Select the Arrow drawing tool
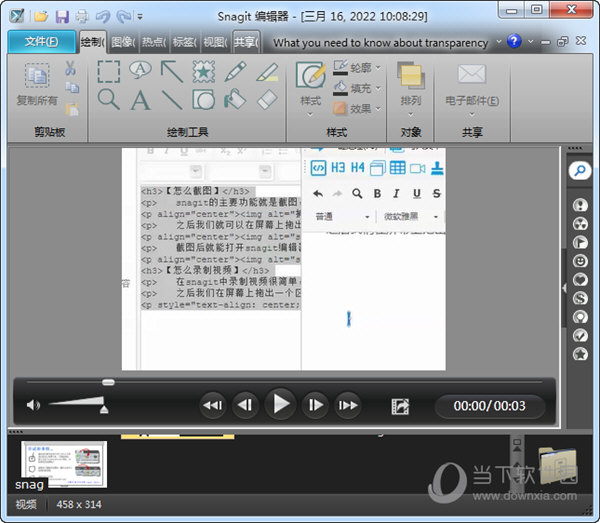Screen dimensions: 600x523 click(x=172, y=72)
